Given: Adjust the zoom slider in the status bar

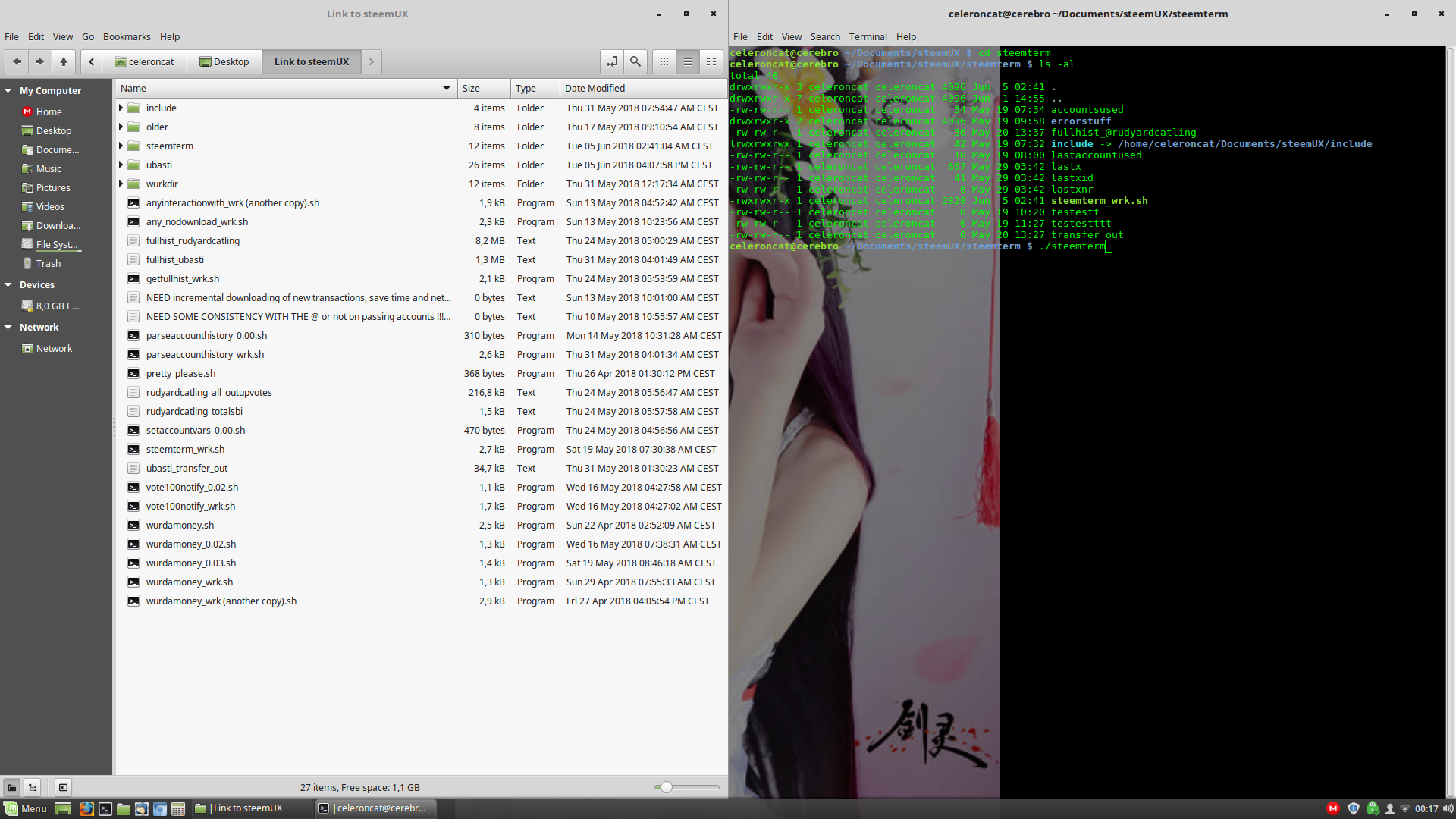Looking at the screenshot, I should tap(666, 787).
